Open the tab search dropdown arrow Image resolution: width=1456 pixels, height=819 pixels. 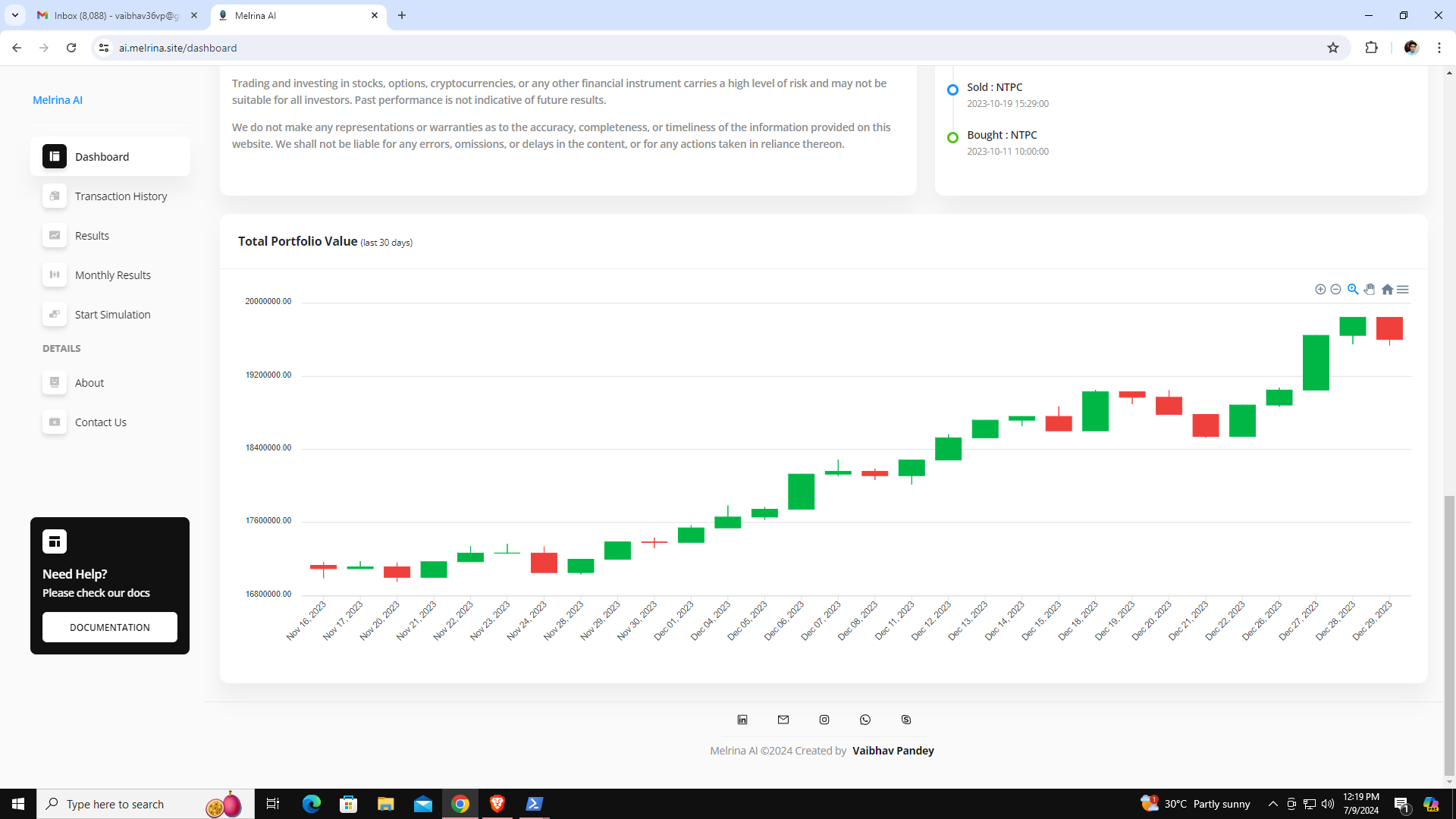pyautogui.click(x=14, y=15)
